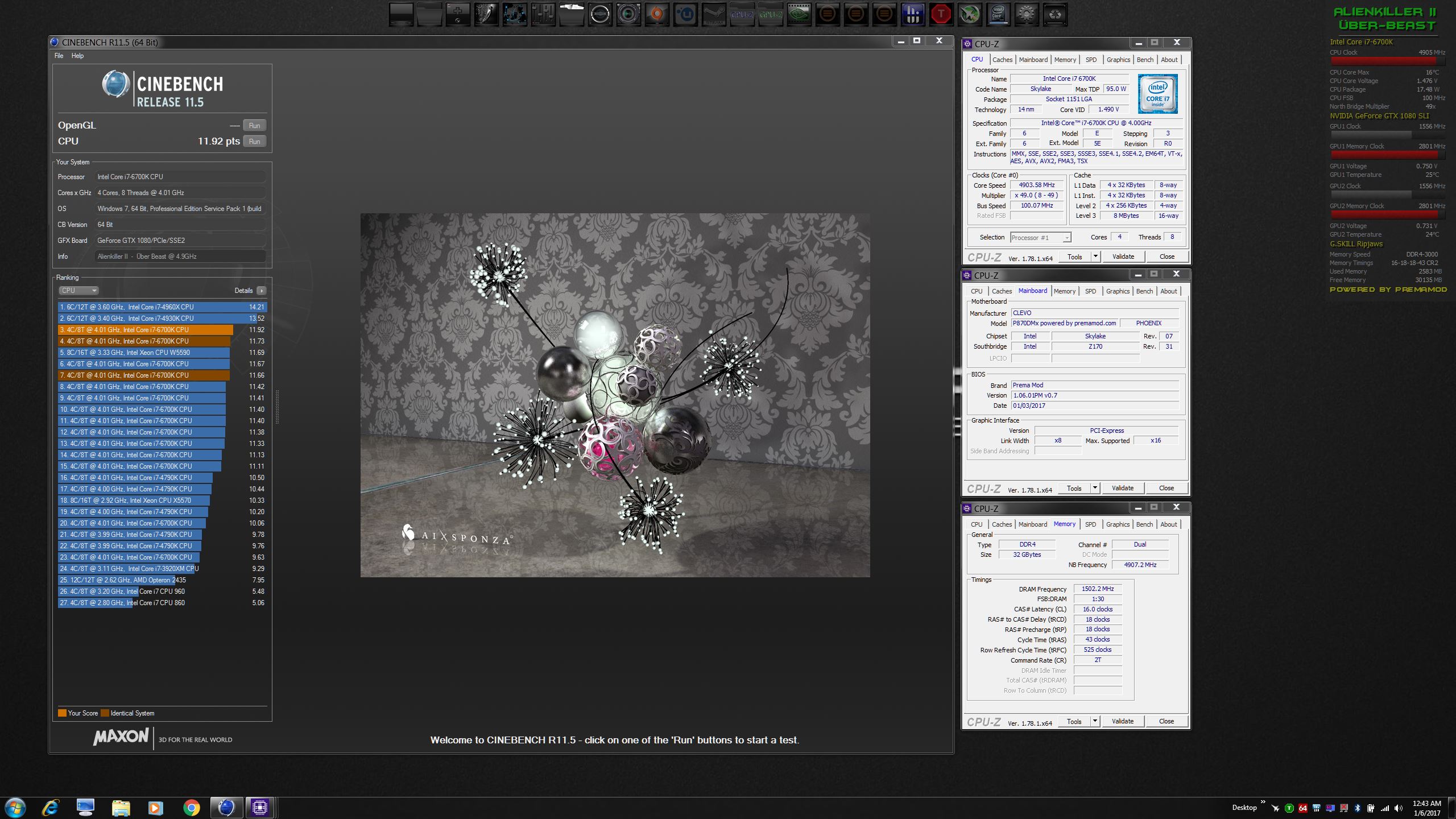
Task: Open the Cinebench Help menu
Action: pos(77,56)
